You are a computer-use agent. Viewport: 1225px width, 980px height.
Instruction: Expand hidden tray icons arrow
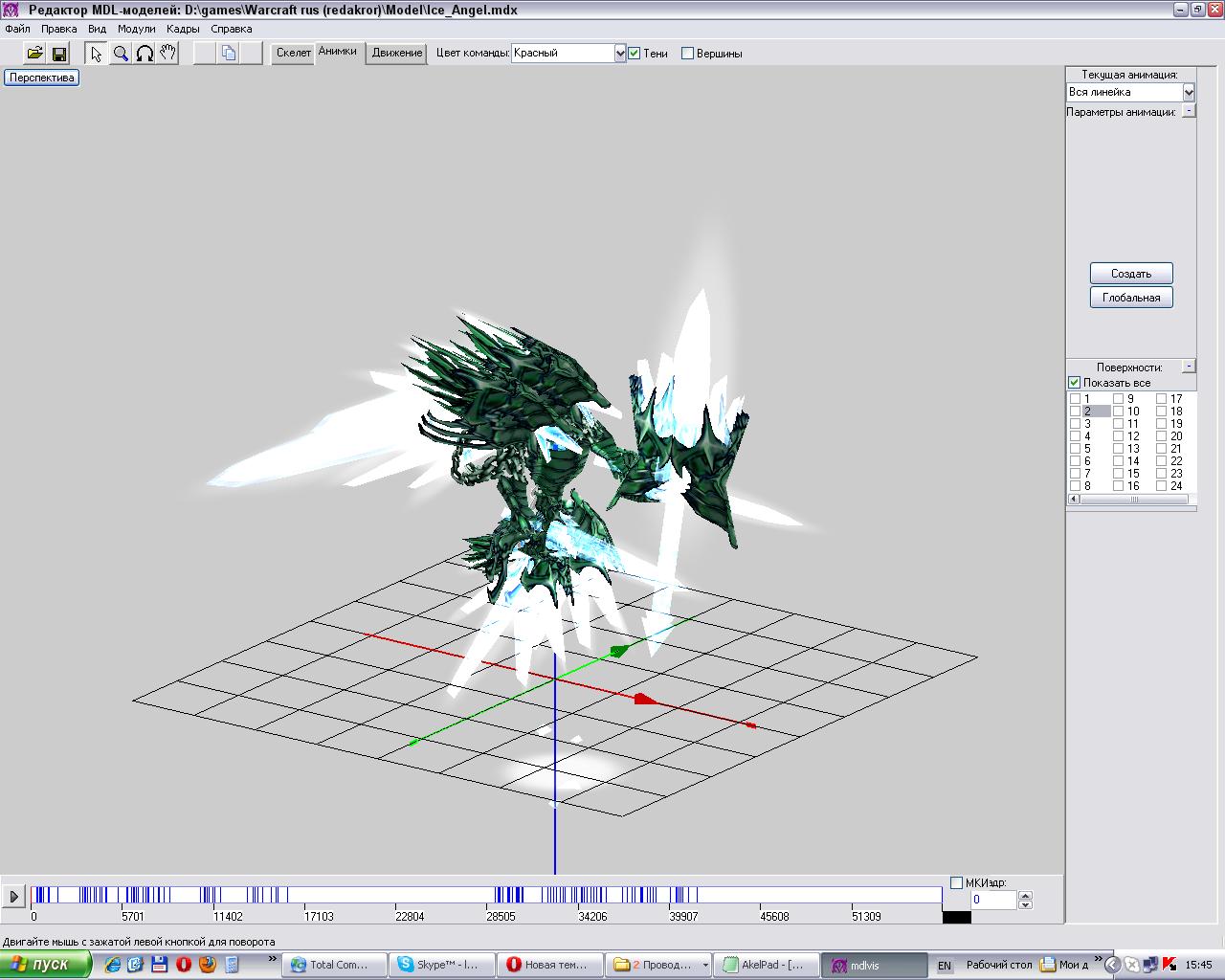pos(1113,965)
